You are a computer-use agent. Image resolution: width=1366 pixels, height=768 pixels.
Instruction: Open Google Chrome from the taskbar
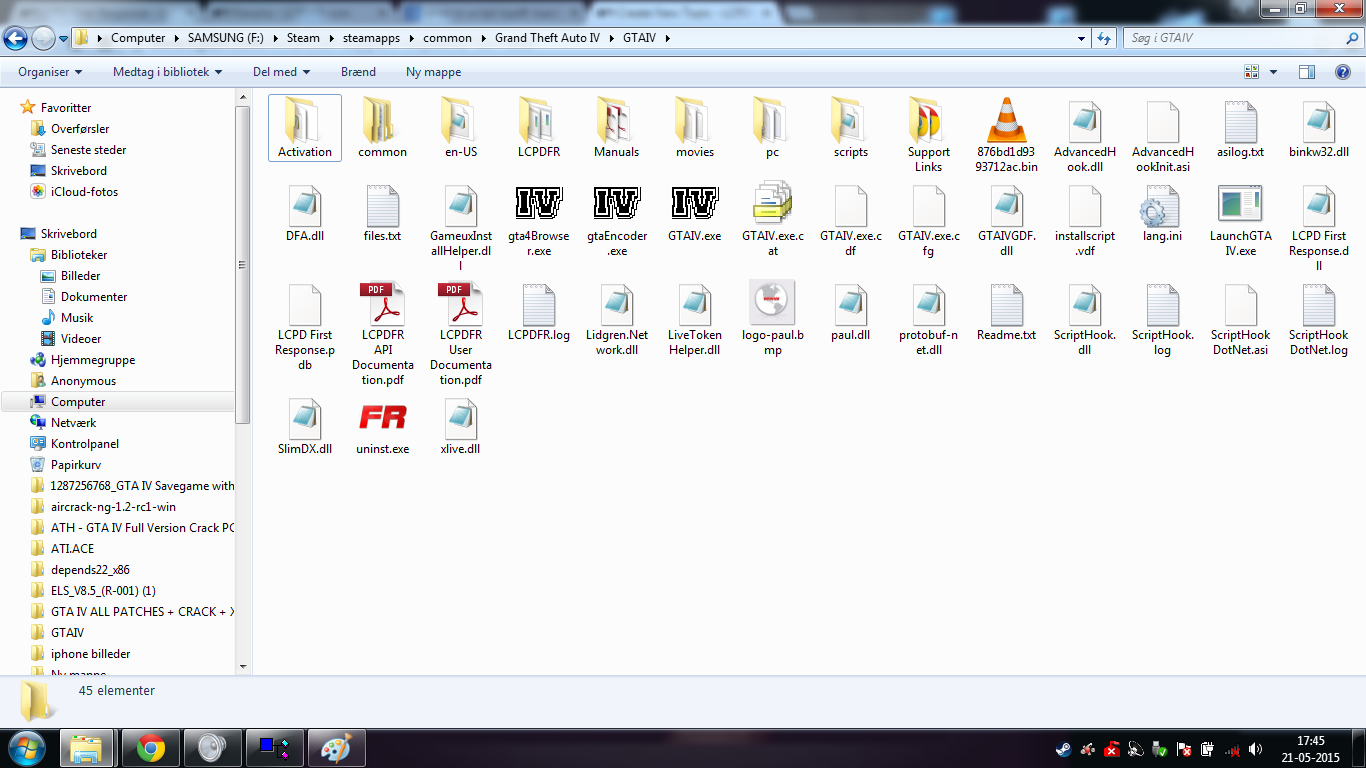151,748
